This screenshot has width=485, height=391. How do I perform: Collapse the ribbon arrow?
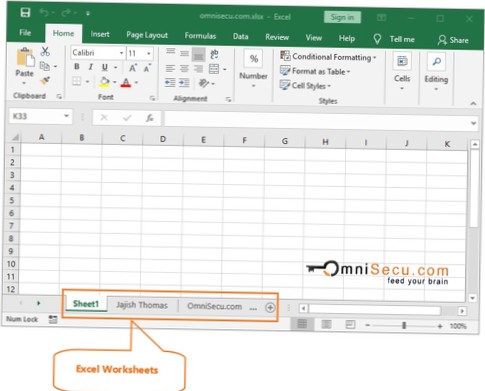click(x=473, y=104)
